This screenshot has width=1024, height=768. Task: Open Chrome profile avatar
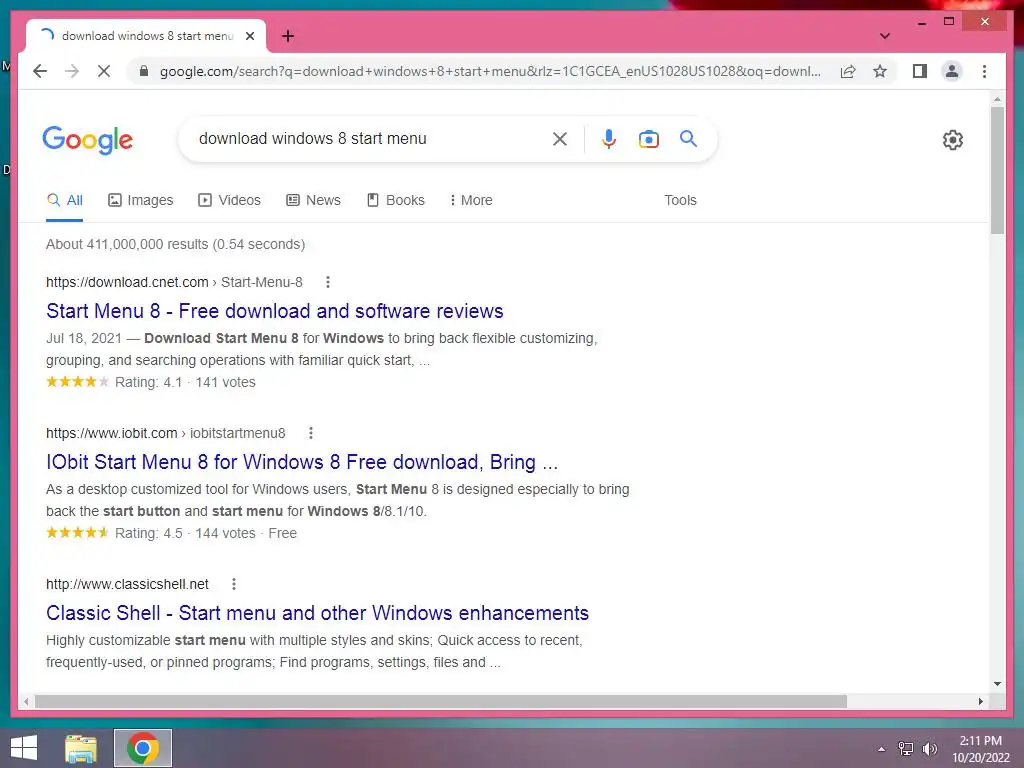point(952,71)
